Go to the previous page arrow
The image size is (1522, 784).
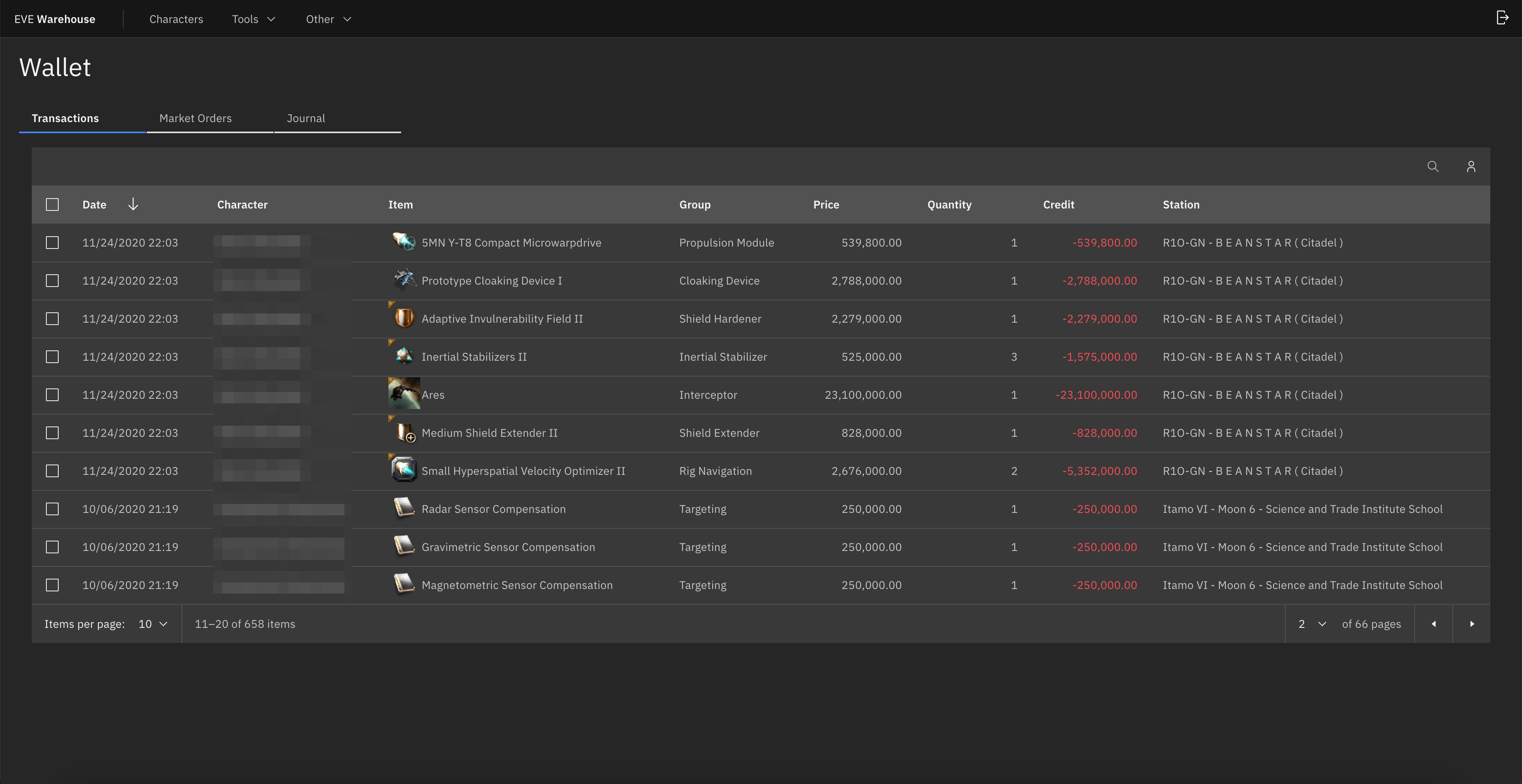click(1433, 624)
